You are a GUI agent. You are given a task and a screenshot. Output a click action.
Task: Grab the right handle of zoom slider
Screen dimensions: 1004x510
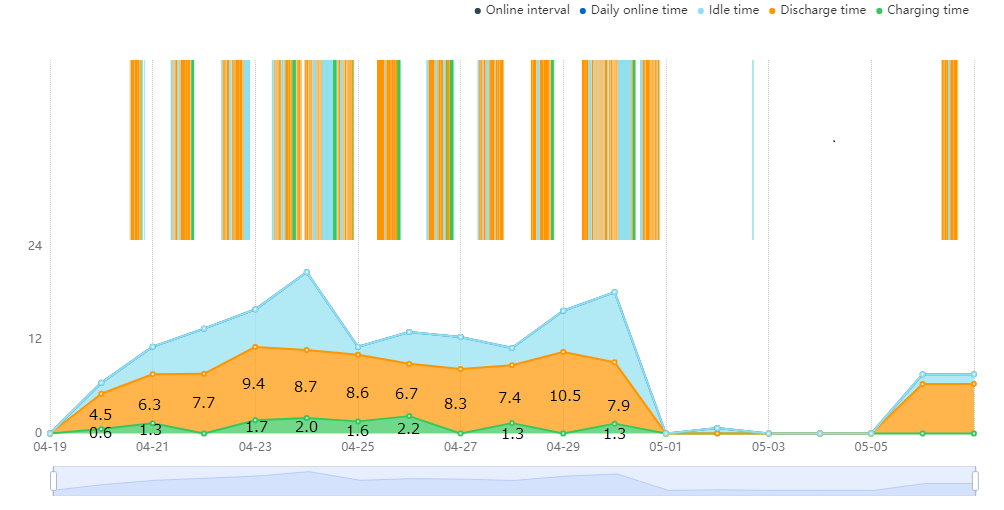coord(975,481)
